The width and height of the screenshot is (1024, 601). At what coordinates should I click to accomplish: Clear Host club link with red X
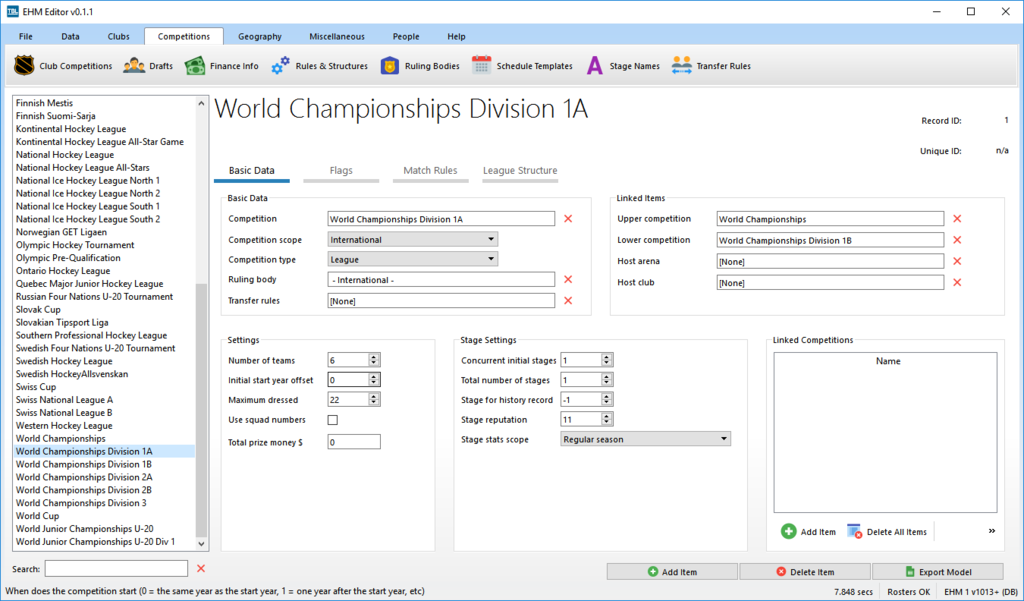[x=957, y=283]
